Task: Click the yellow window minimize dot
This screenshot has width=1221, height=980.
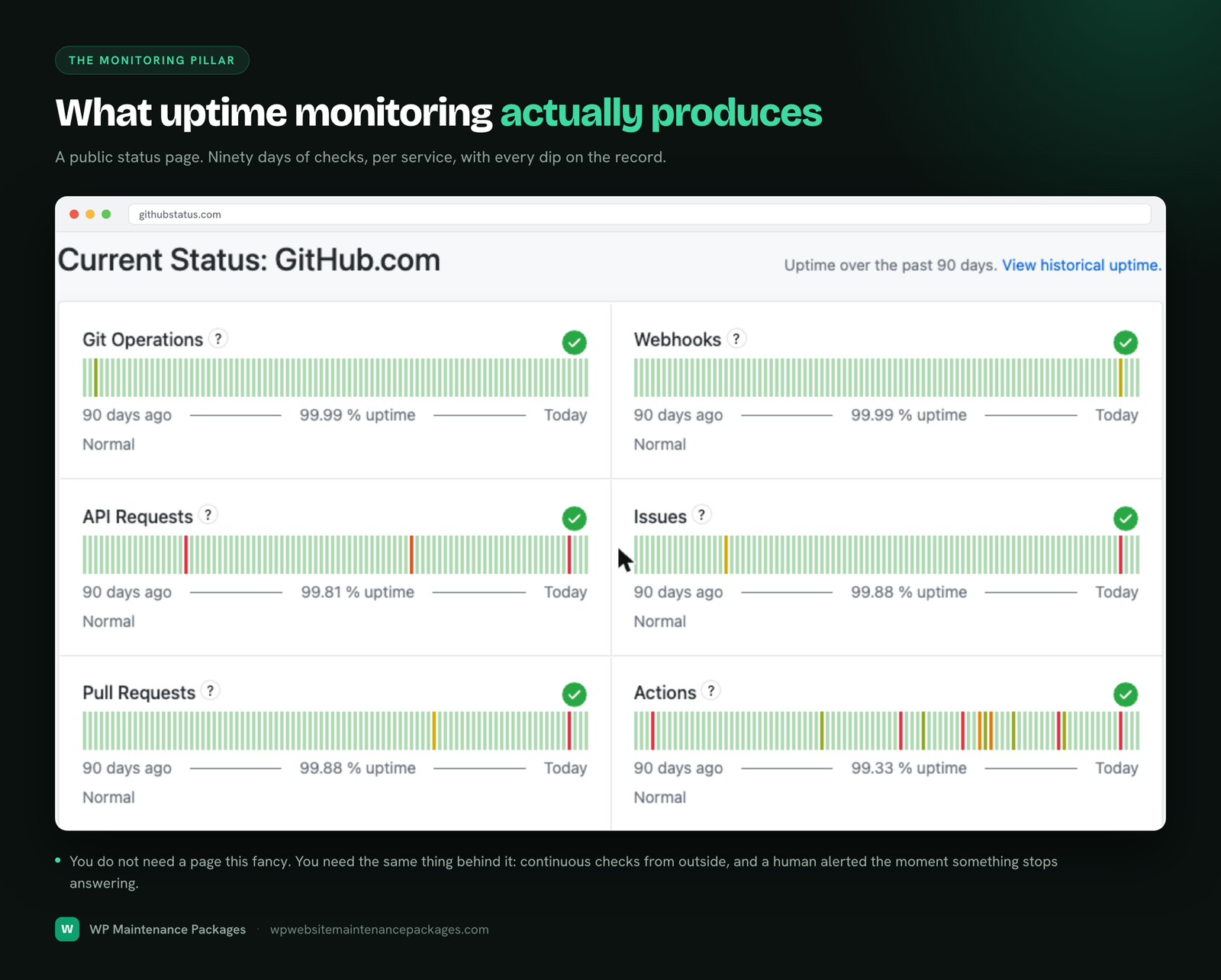Action: click(90, 214)
